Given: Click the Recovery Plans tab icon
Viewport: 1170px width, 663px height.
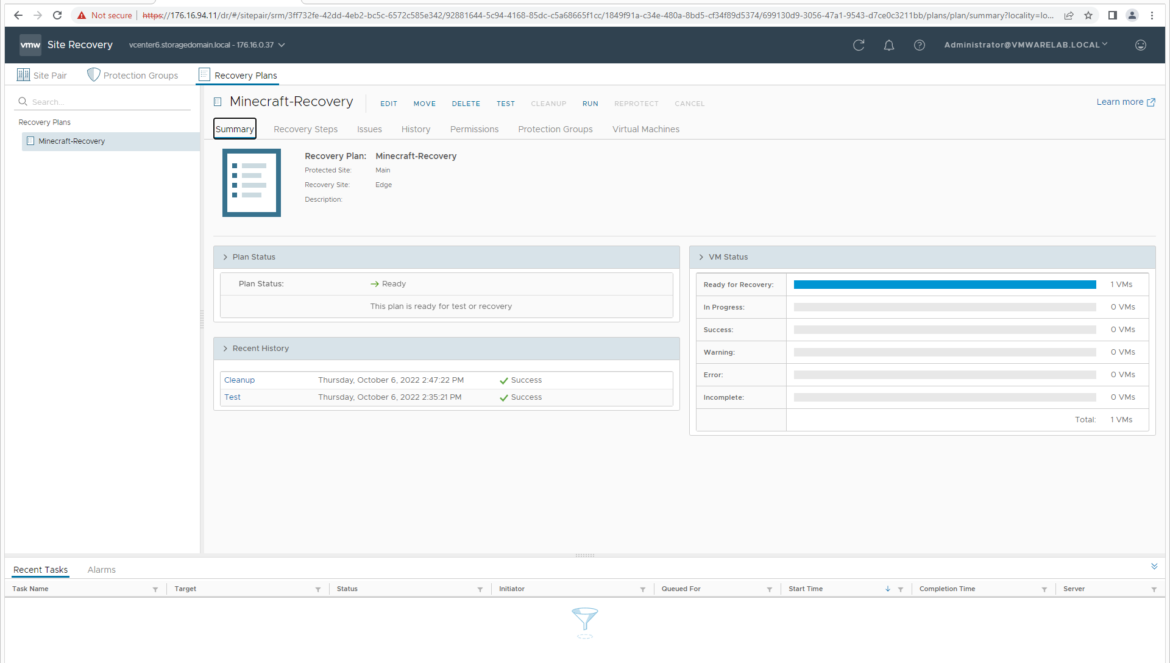Looking at the screenshot, I should point(204,75).
